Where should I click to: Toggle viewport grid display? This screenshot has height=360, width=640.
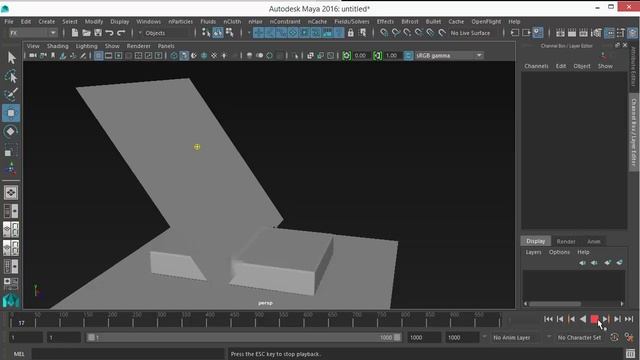click(98, 56)
